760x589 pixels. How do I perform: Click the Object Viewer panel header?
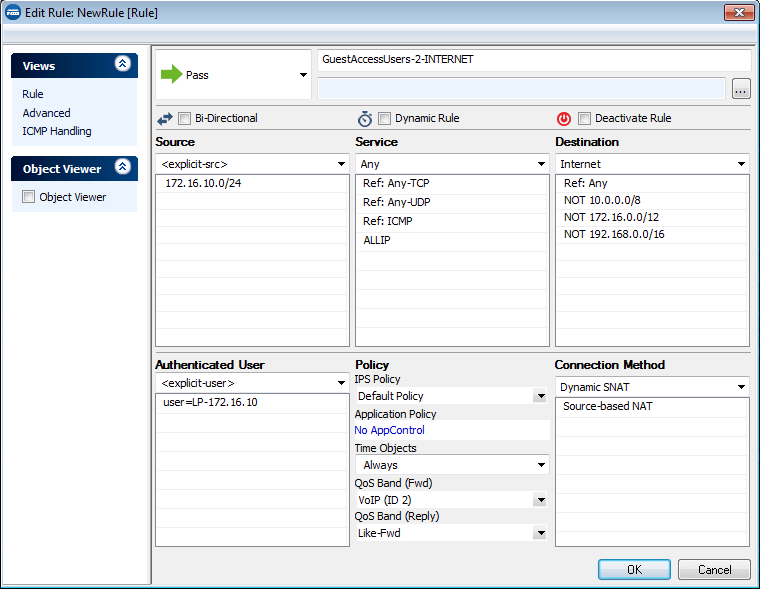click(x=74, y=169)
